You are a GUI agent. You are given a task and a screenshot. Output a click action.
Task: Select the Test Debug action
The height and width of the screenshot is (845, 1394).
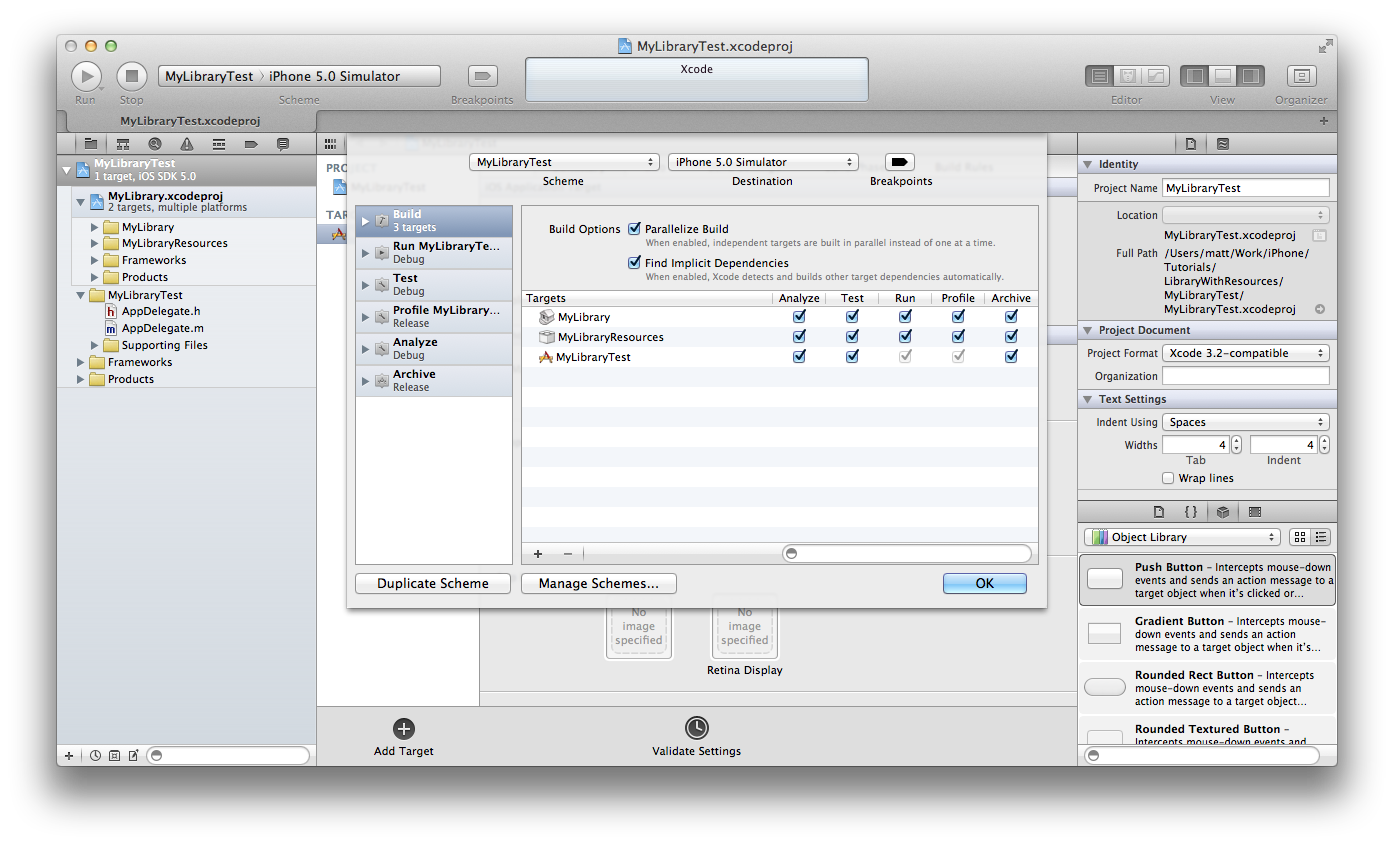[x=434, y=284]
